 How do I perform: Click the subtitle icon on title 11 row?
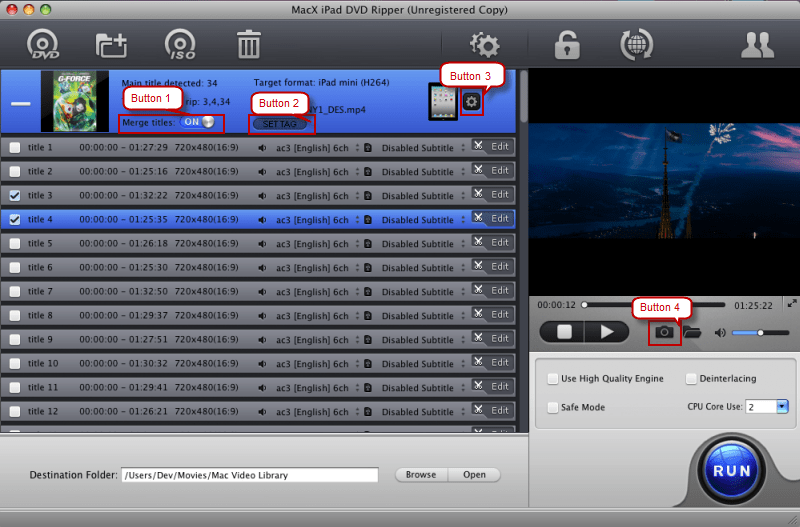click(368, 388)
